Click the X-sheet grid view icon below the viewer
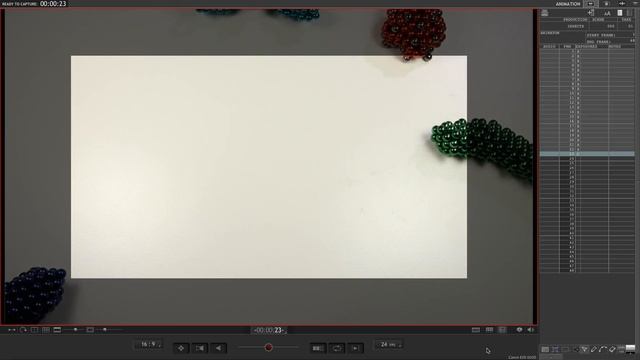This screenshot has height=360, width=640. pos(489,330)
